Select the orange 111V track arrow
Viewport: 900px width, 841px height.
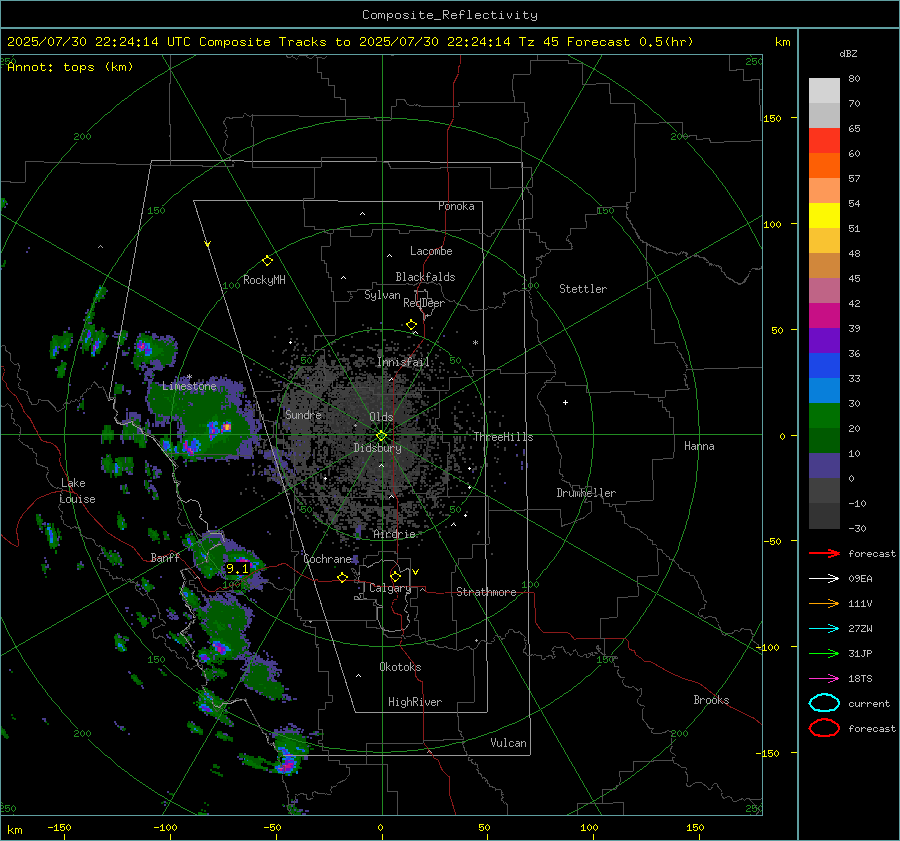coord(824,603)
